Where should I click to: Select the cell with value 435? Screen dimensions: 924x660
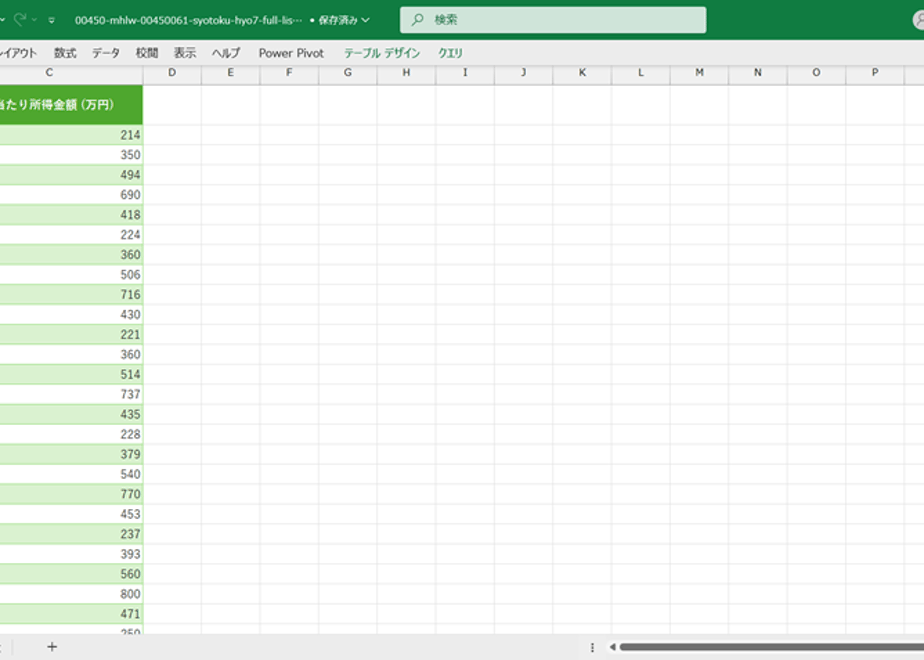pyautogui.click(x=71, y=414)
